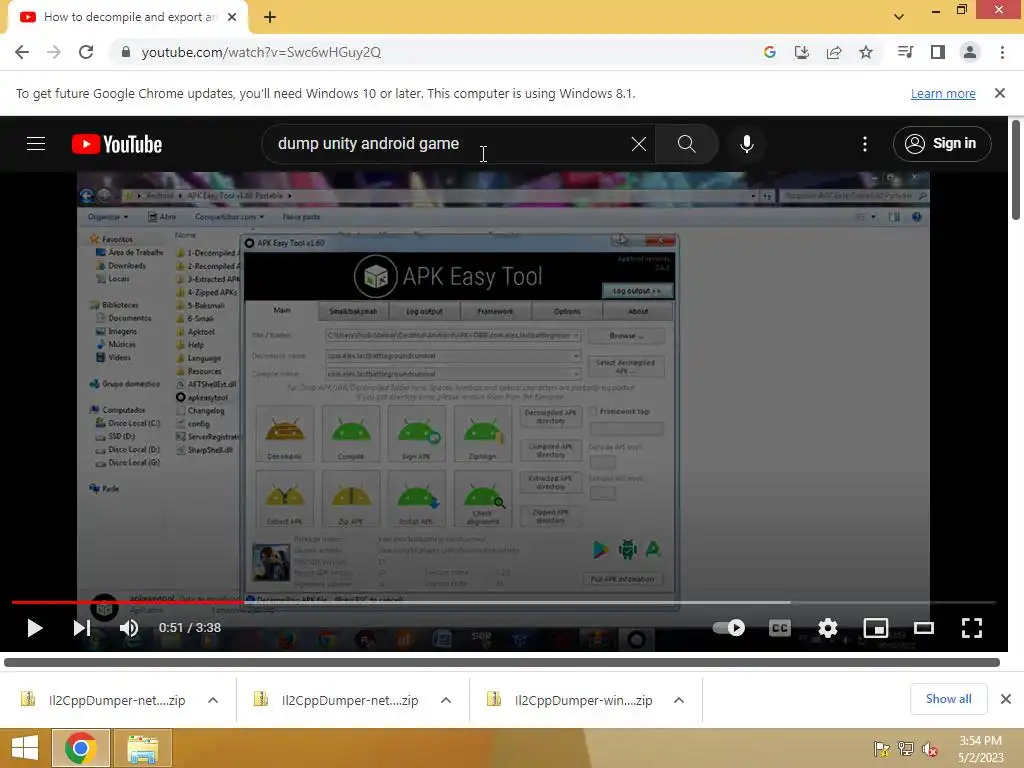Image resolution: width=1024 pixels, height=768 pixels.
Task: Click Chrome in the taskbar
Action: point(80,748)
